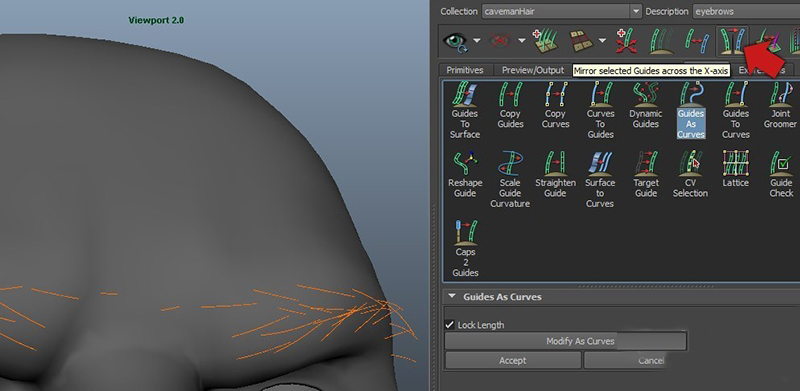Viewport: 800px width, 391px height.
Task: Select the Scale Guide Curvature utility
Action: coord(510,179)
